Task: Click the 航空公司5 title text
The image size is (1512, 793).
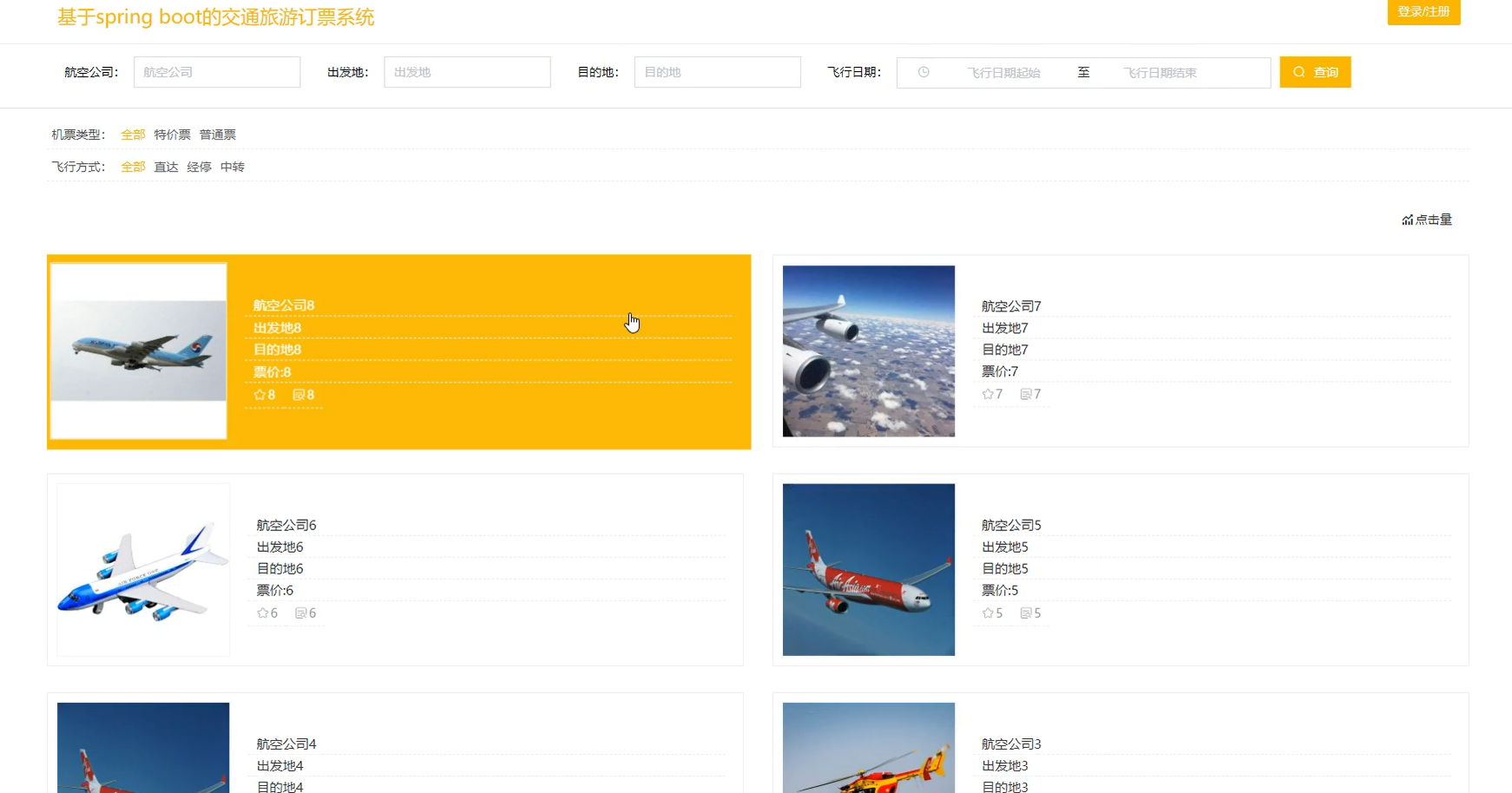Action: coord(1011,525)
